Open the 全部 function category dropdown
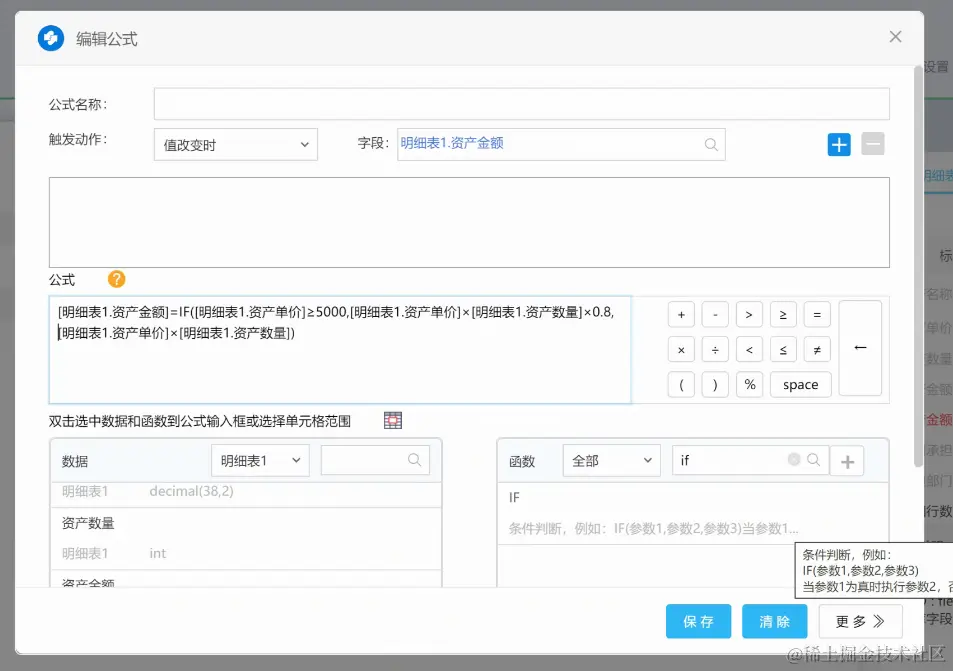This screenshot has height=671, width=953. coord(611,460)
